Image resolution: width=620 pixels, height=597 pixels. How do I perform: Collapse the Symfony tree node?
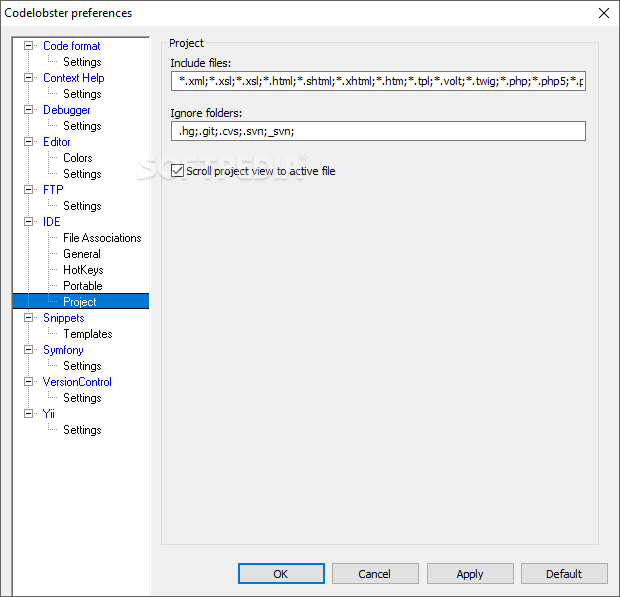[x=28, y=350]
